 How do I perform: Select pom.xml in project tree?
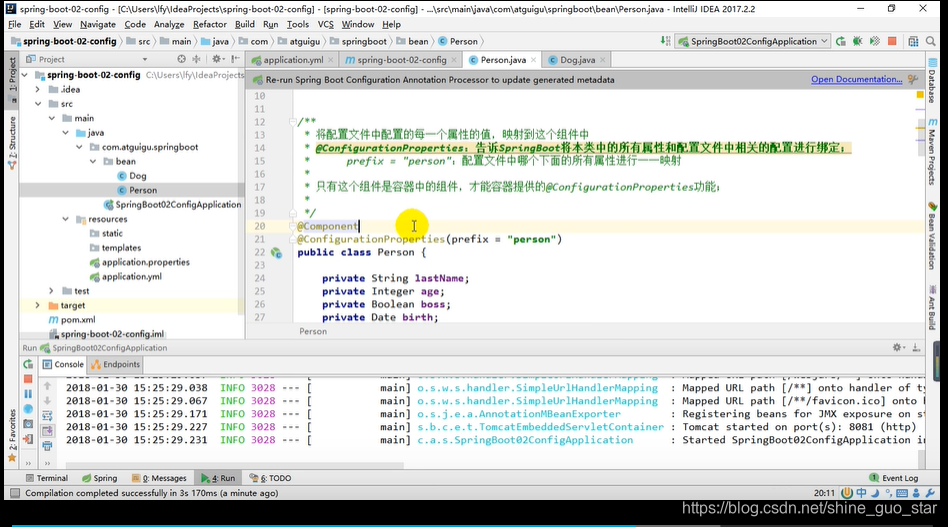tap(78, 320)
